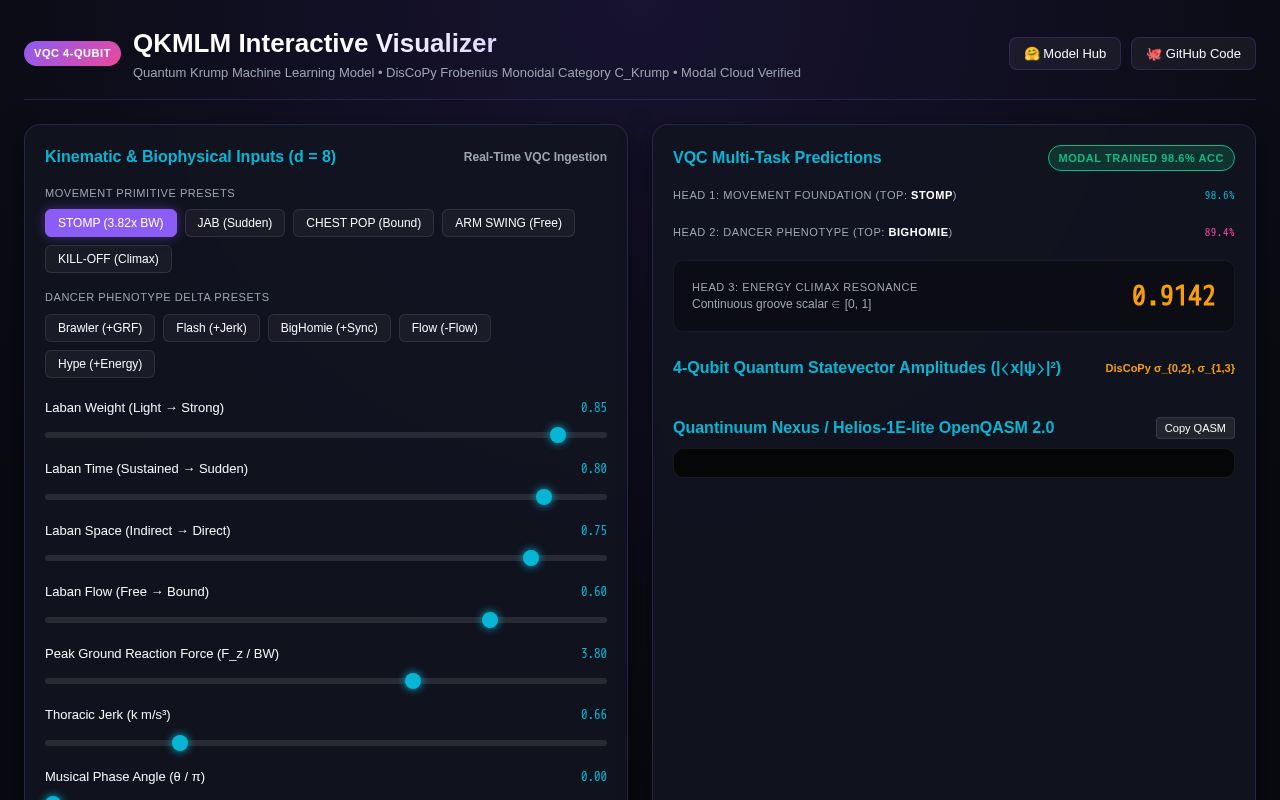The width and height of the screenshot is (1280, 800).
Task: Select the Hype (+Energy) phenotype preset
Action: 100,364
